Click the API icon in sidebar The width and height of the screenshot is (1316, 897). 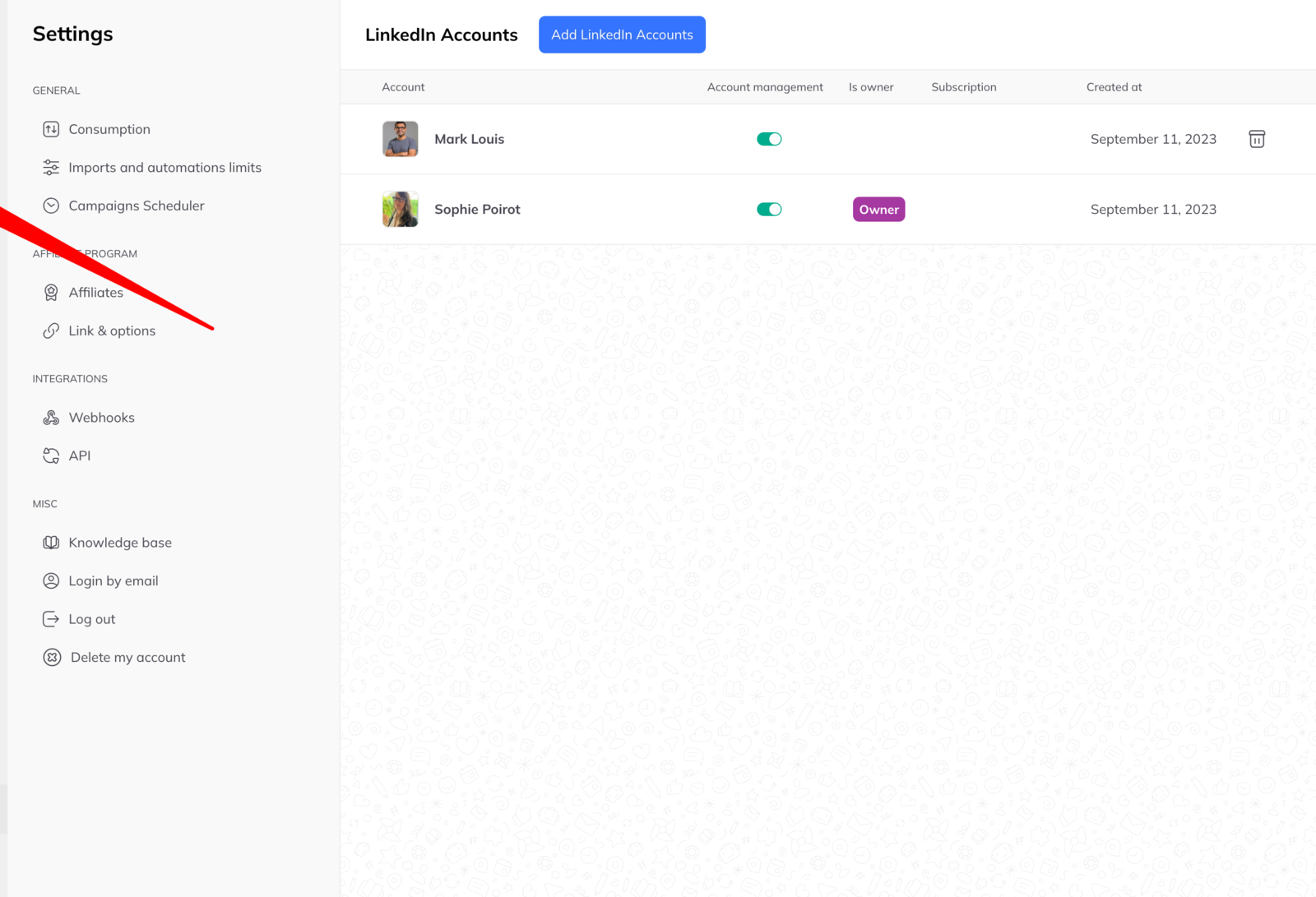pos(51,455)
